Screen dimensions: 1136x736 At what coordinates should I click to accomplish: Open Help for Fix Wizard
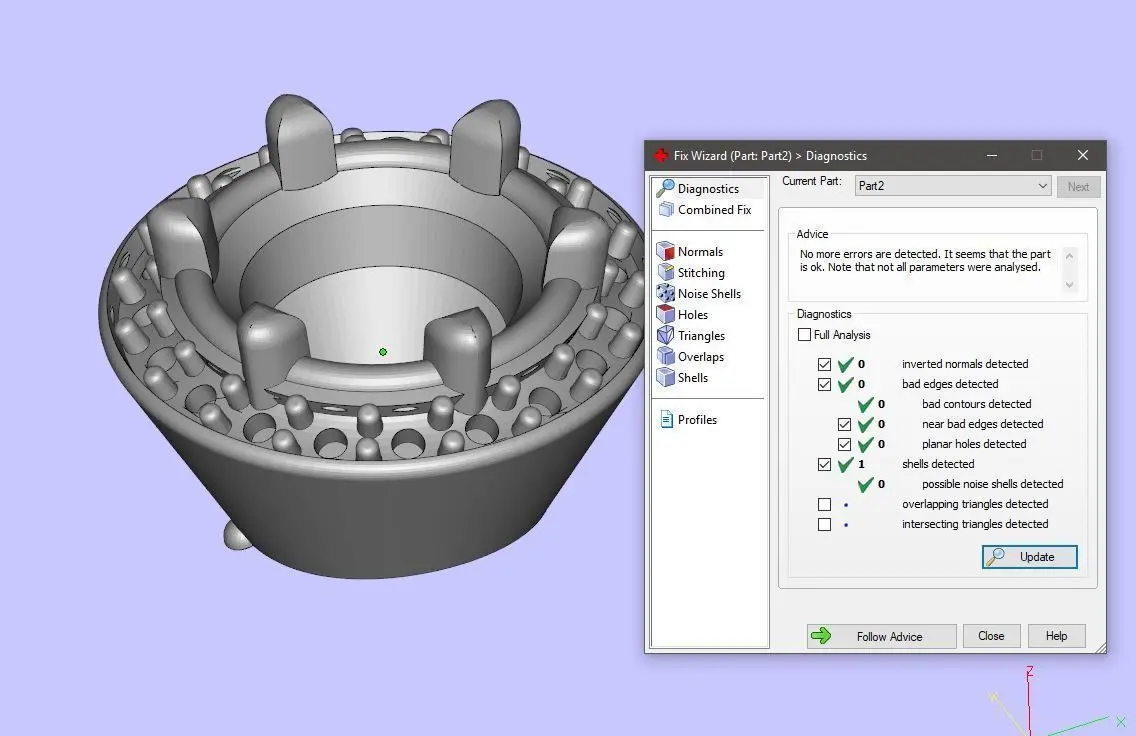(x=1056, y=636)
